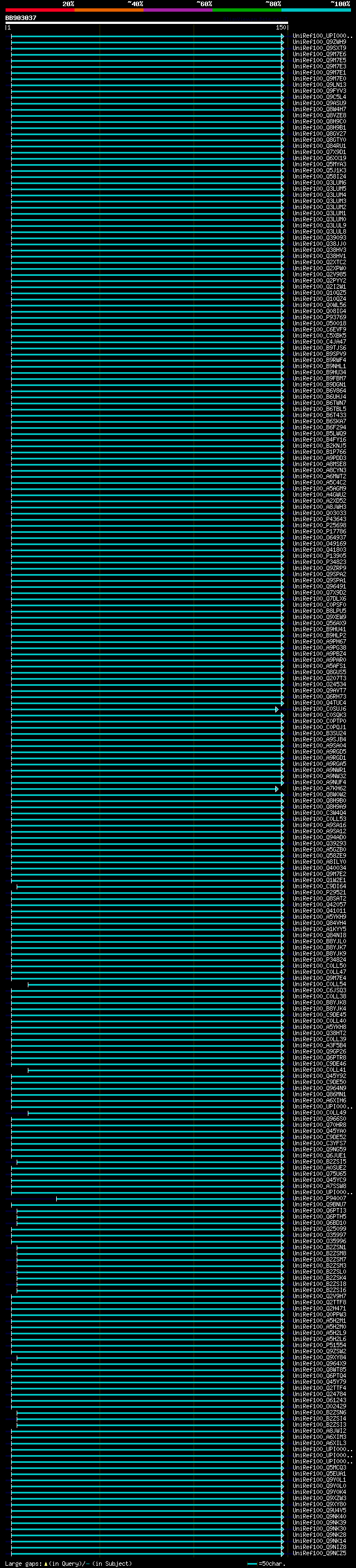The image size is (356, 1568).
Task: Click the white query sequence bar
Action: pyautogui.click(x=147, y=22)
